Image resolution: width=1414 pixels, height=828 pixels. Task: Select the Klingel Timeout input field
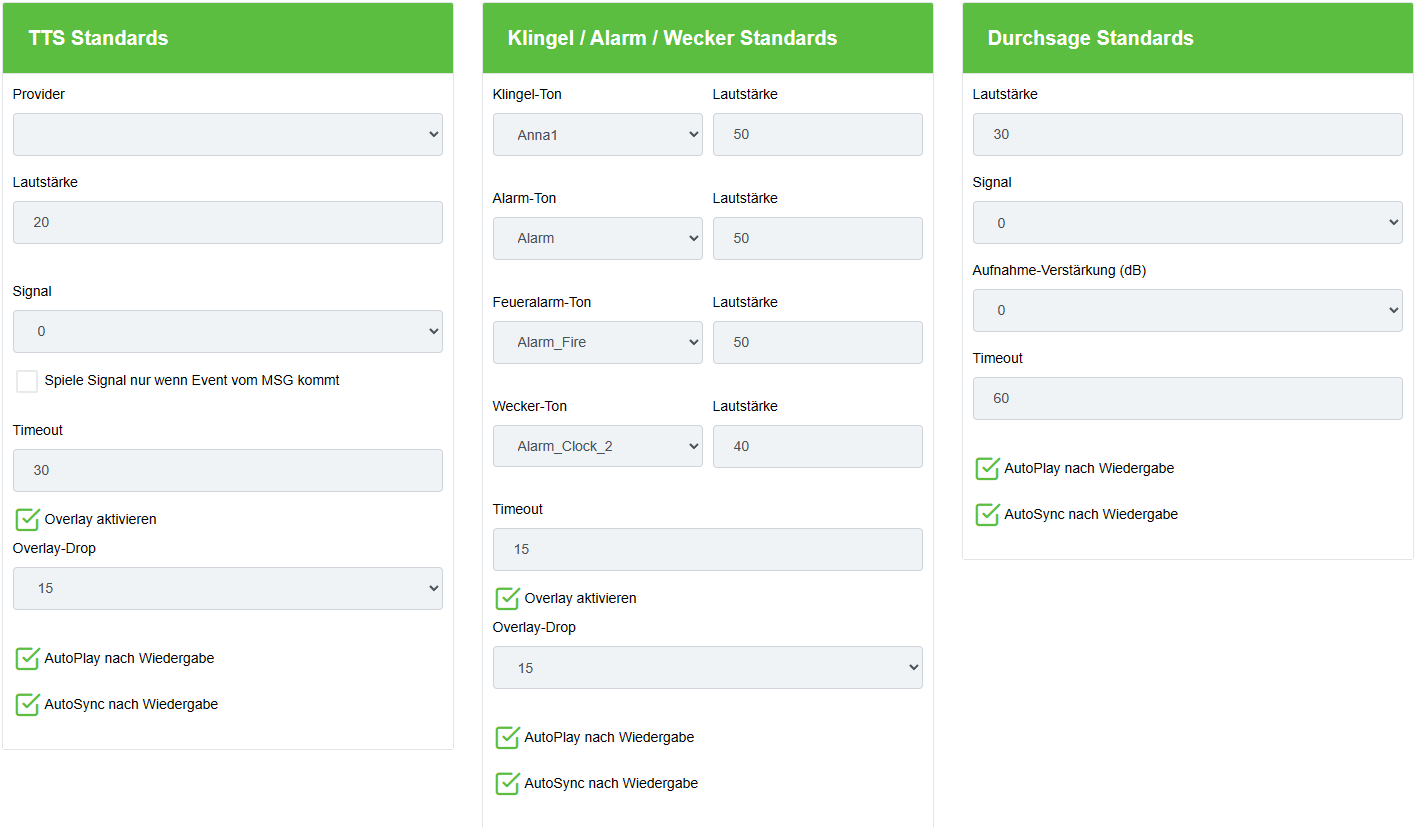707,550
